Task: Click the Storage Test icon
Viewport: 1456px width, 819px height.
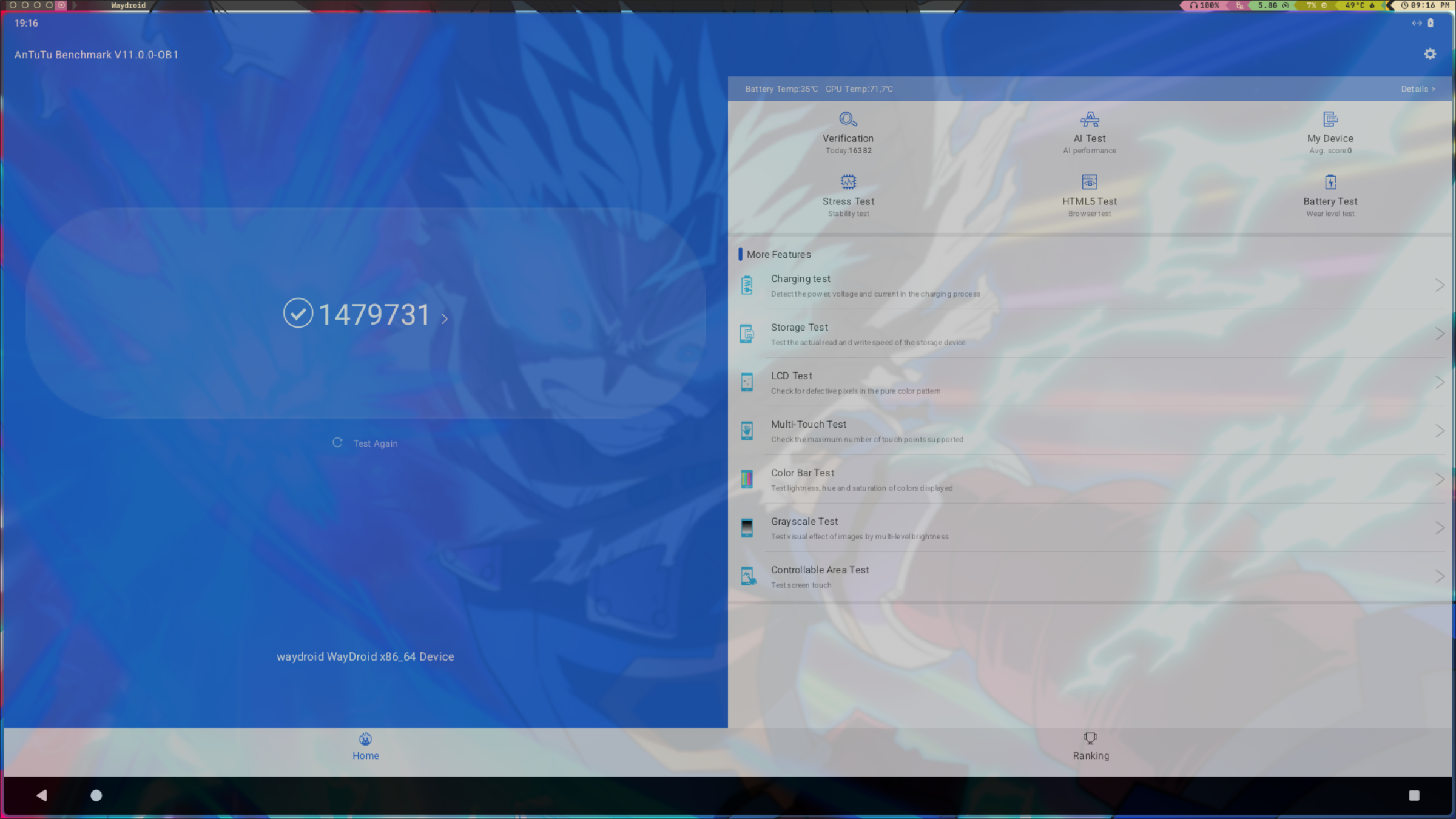Action: click(x=747, y=334)
